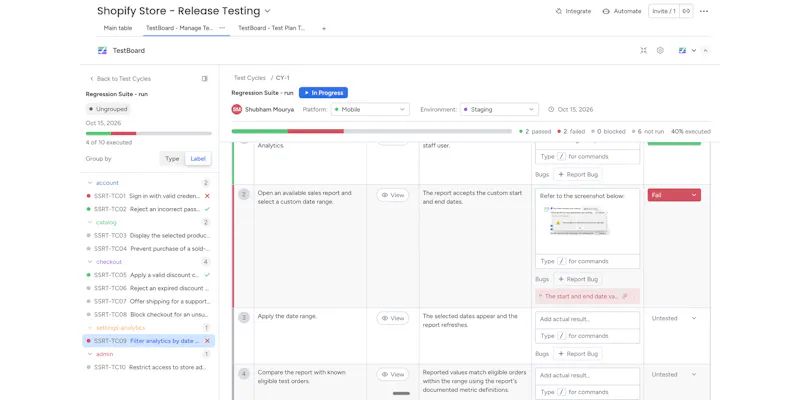Screen dimensions: 800x400
Task: Open the Platform Mobile dropdown
Action: point(370,109)
